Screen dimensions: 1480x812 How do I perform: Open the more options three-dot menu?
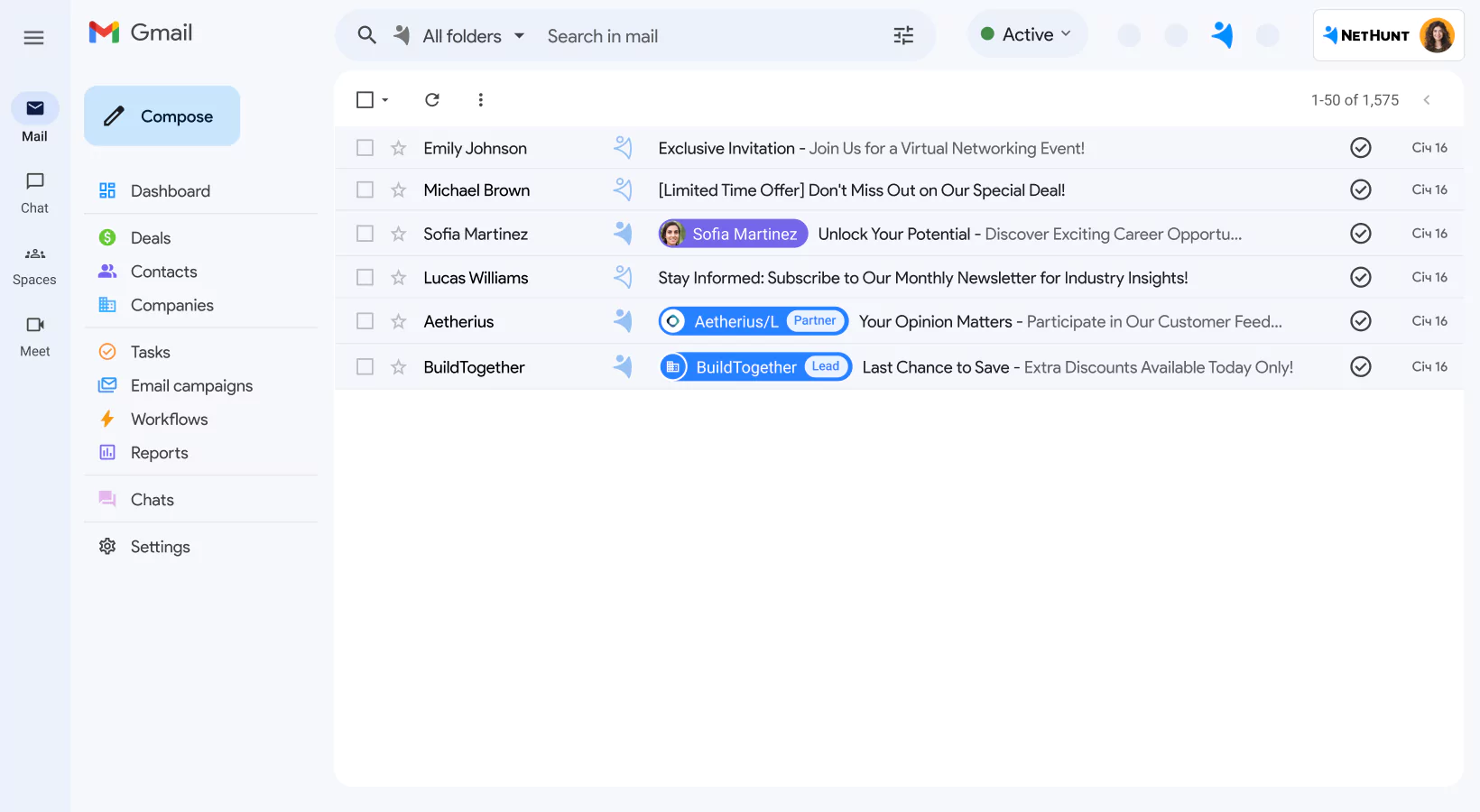pyautogui.click(x=481, y=99)
